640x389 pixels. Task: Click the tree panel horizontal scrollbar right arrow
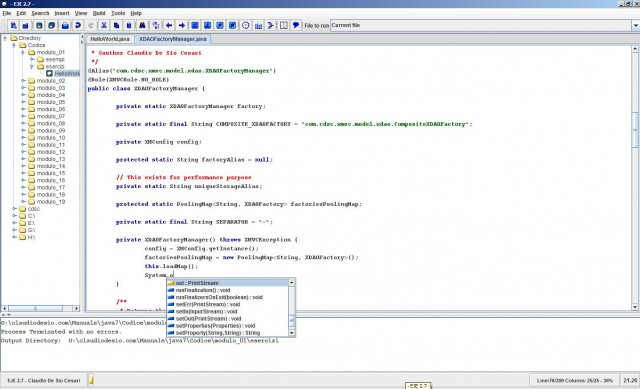[x=76, y=308]
